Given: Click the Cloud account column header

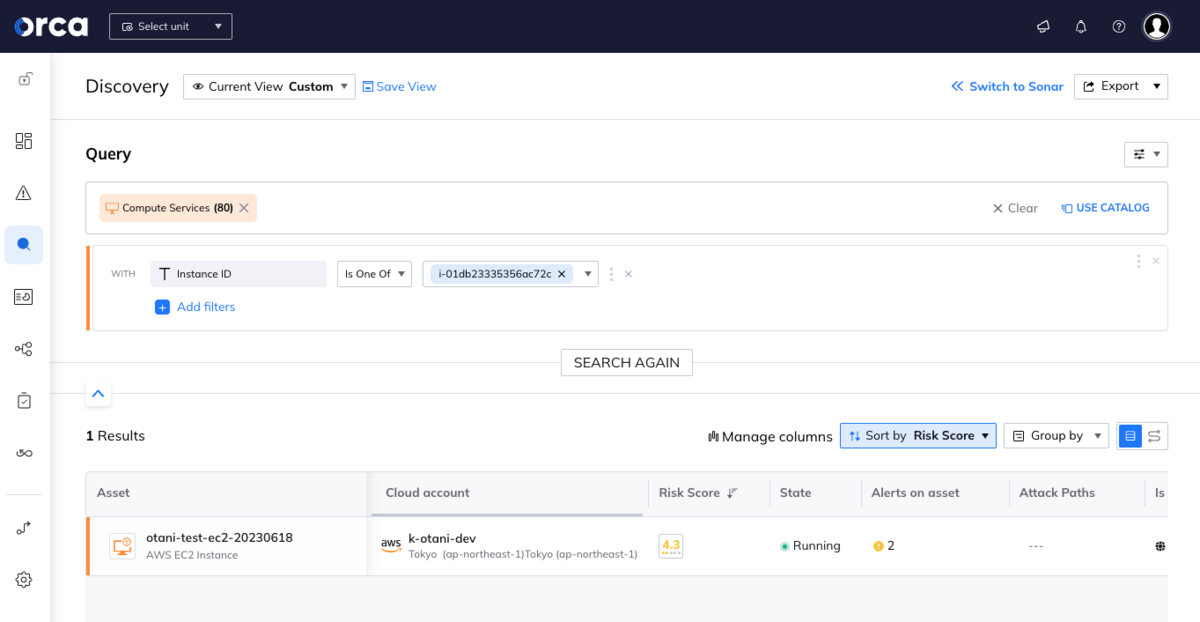Looking at the screenshot, I should pos(427,493).
